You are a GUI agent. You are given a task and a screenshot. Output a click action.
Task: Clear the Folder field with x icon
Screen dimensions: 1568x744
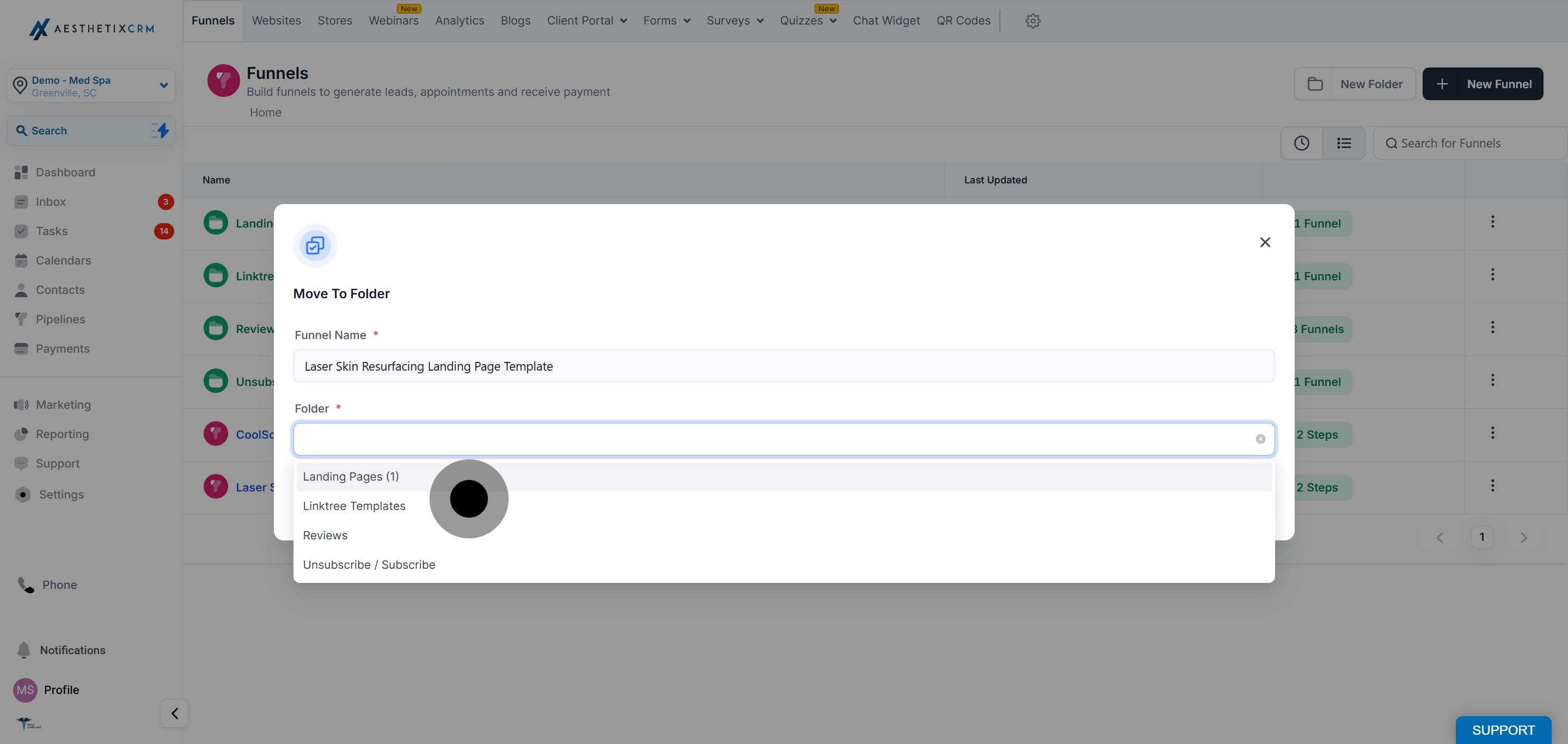(x=1260, y=439)
